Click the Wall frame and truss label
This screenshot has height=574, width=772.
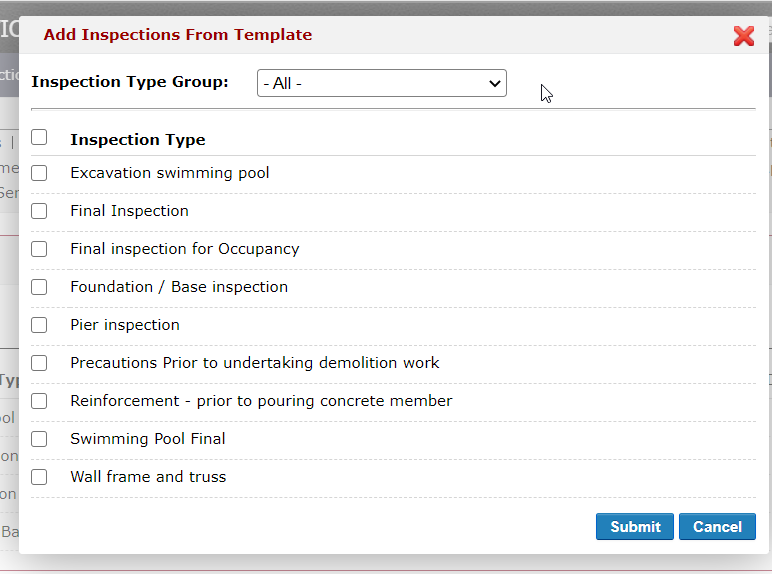[x=148, y=477]
